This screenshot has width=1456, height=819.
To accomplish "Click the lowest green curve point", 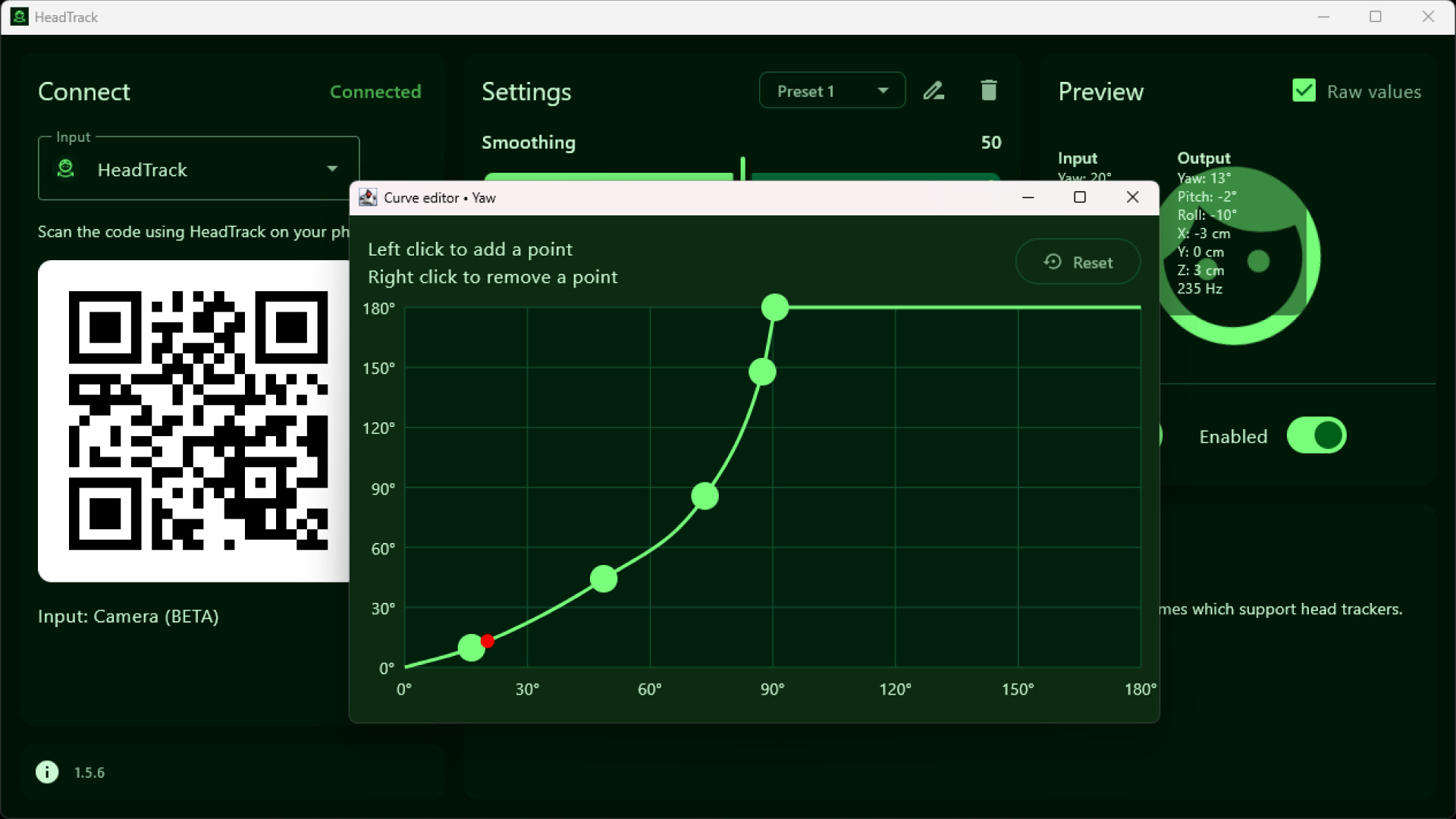I will (471, 648).
